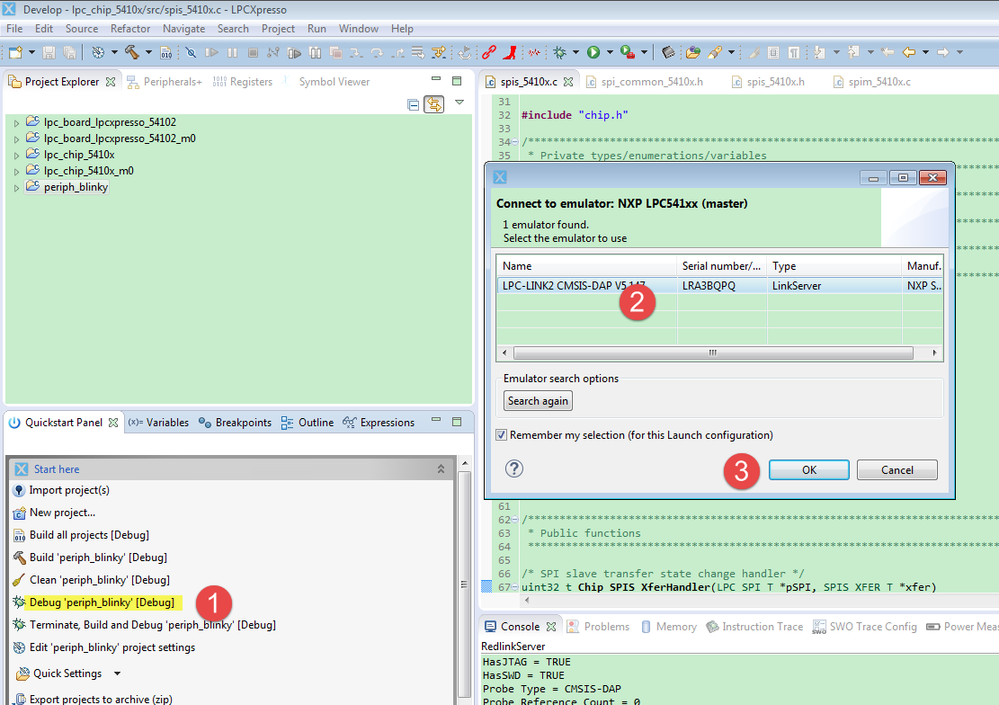Open the Project Explorer view menu
This screenshot has width=999, height=705.
point(459,103)
